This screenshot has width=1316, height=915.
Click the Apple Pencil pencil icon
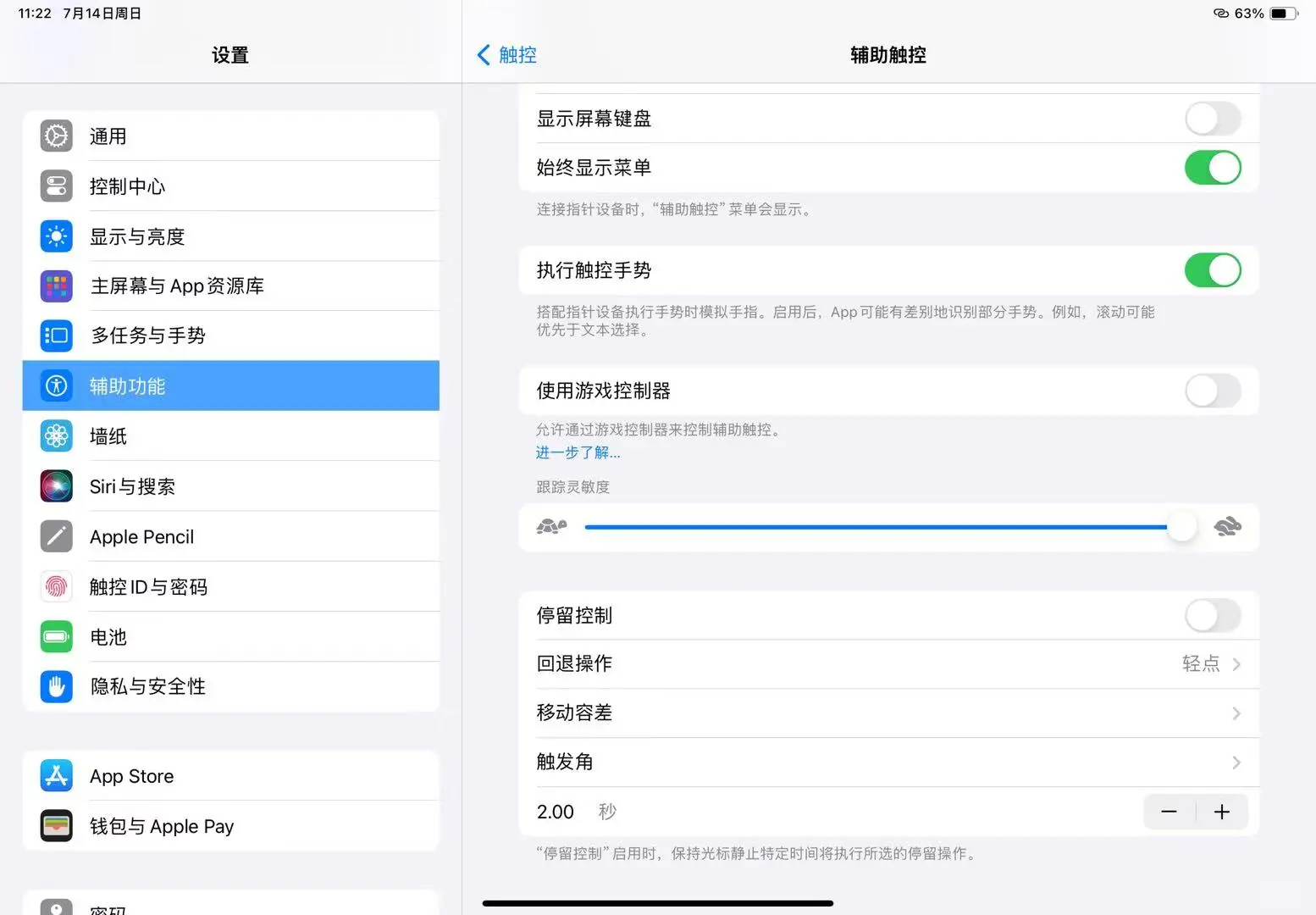(x=55, y=535)
